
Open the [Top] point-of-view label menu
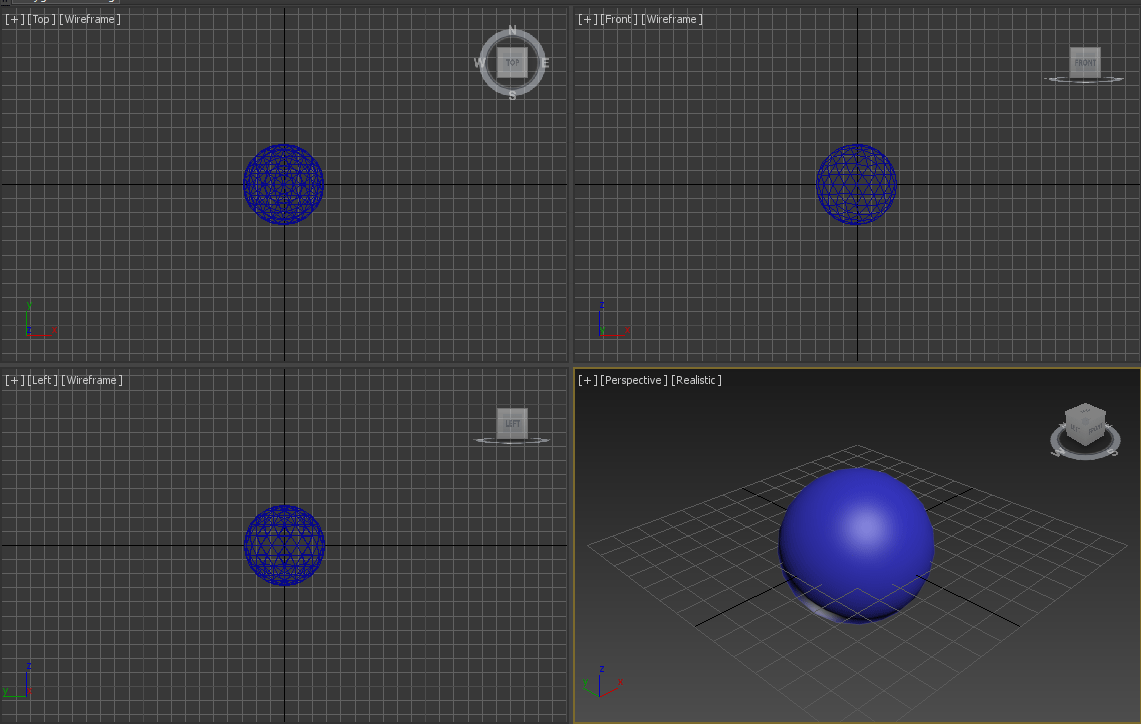pos(41,19)
